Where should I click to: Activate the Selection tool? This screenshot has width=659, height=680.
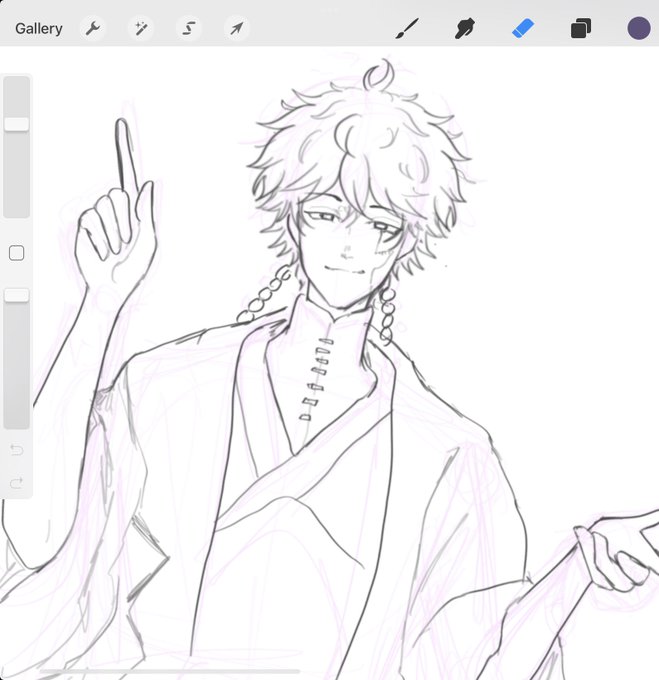pos(189,29)
